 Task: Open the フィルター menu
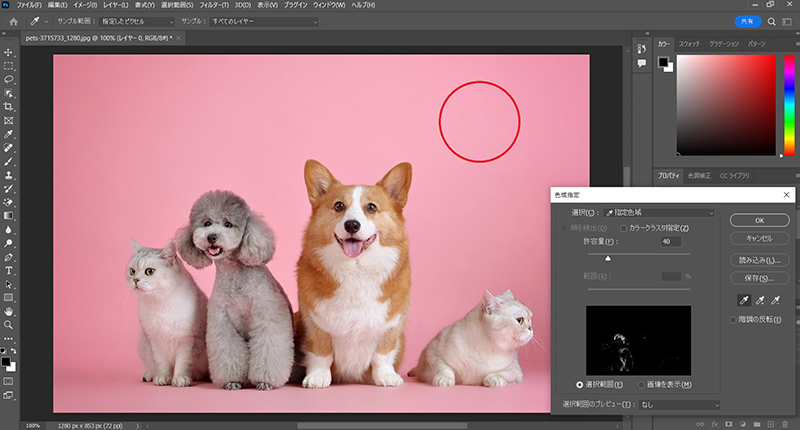pyautogui.click(x=214, y=5)
